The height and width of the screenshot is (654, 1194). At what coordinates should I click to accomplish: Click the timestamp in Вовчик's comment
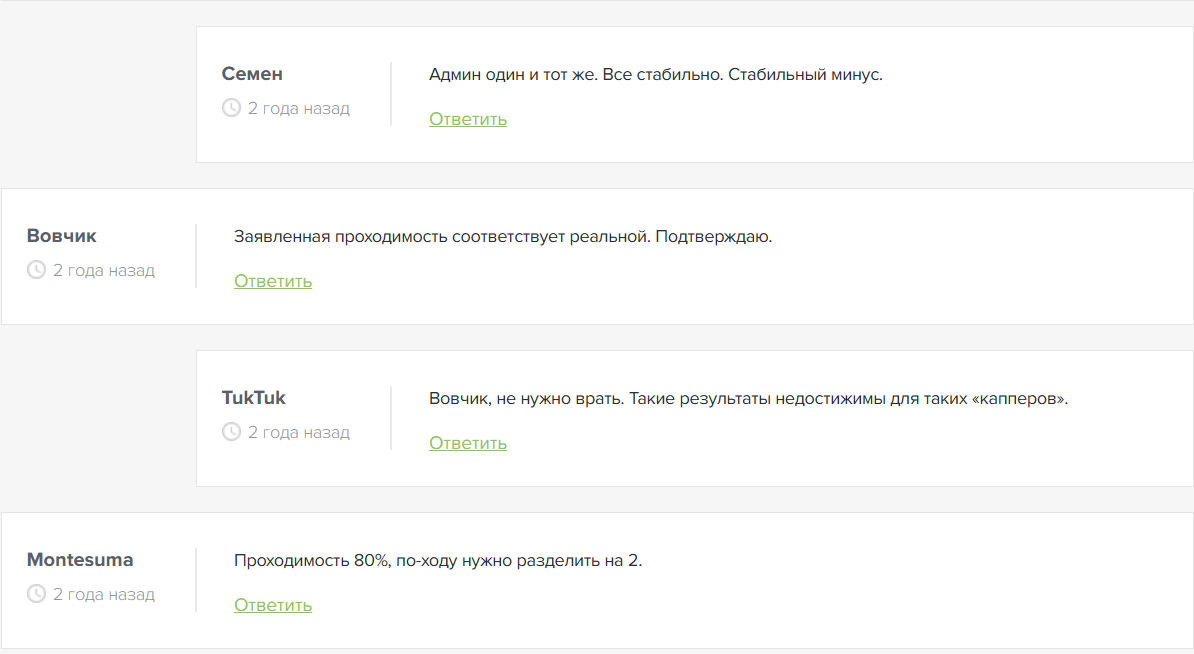point(103,270)
